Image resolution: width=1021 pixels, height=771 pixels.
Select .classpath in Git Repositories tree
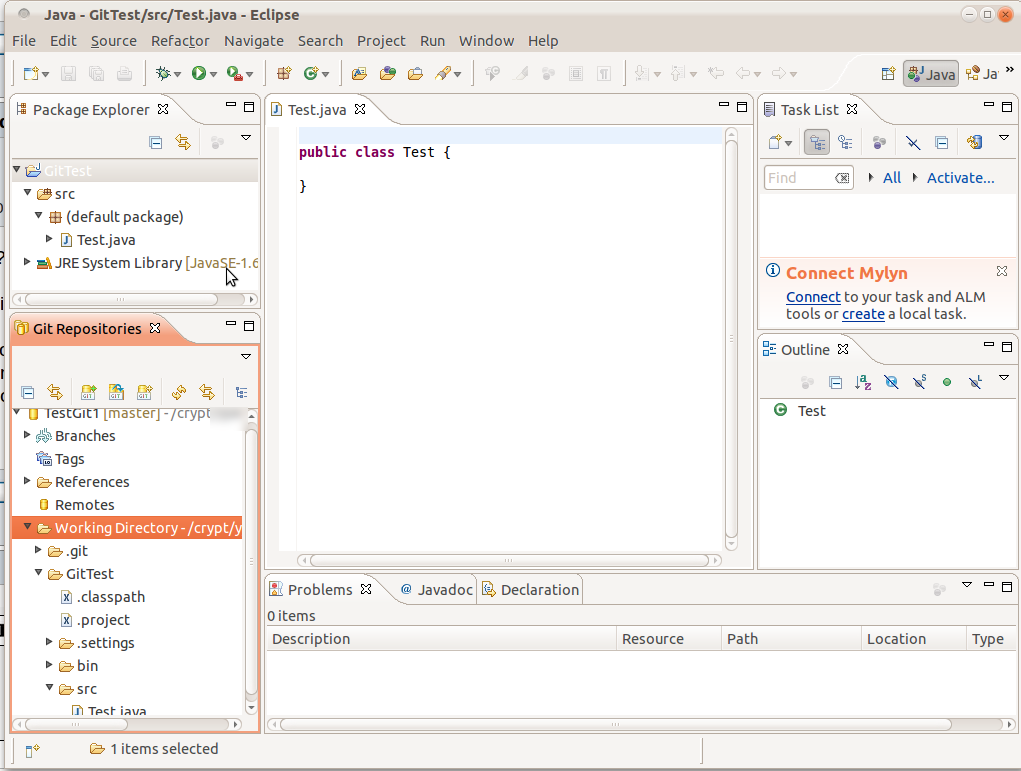(111, 597)
